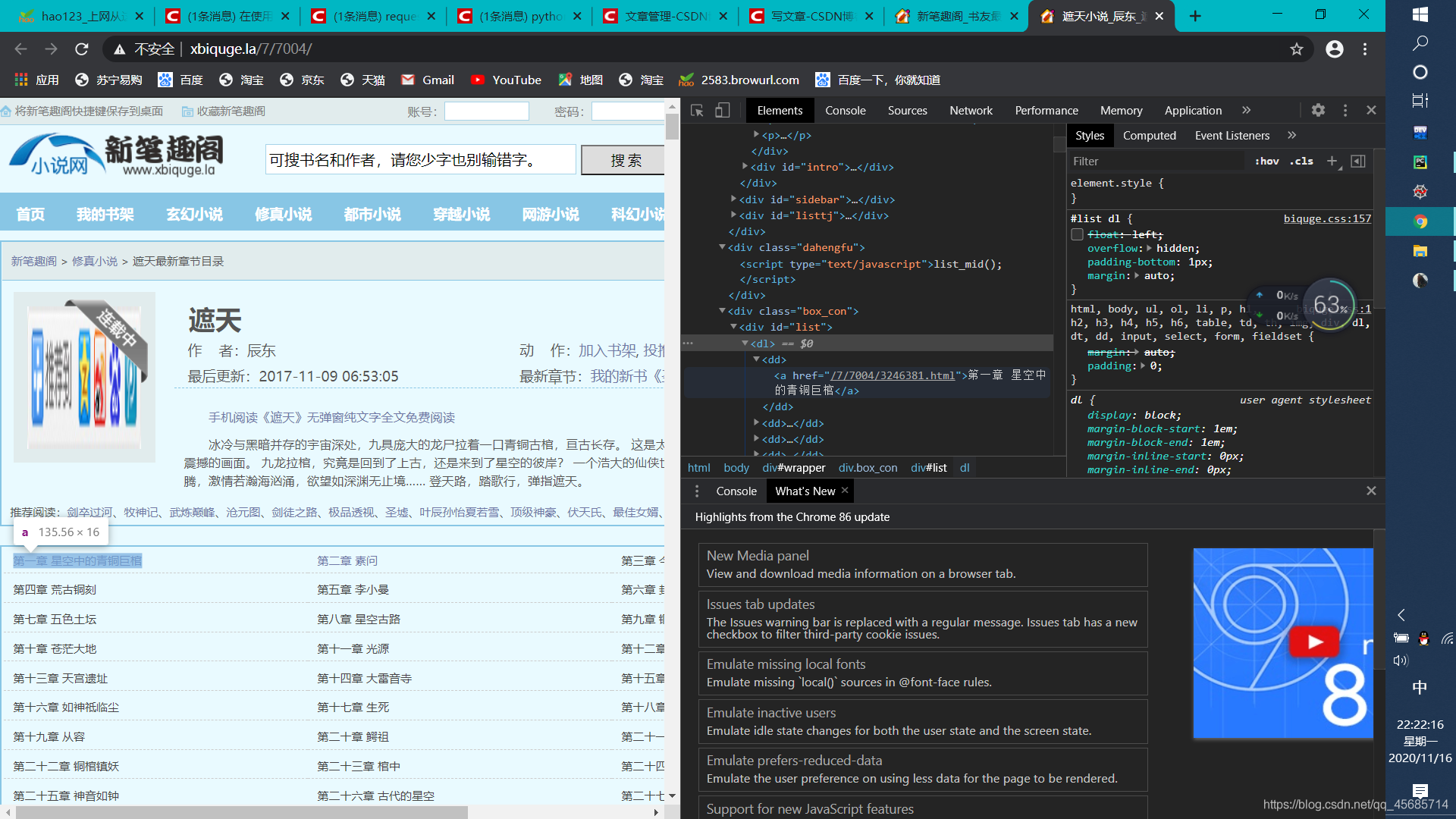Open the Gmail bookmark
Screen dimensions: 1456x819
coord(428,80)
